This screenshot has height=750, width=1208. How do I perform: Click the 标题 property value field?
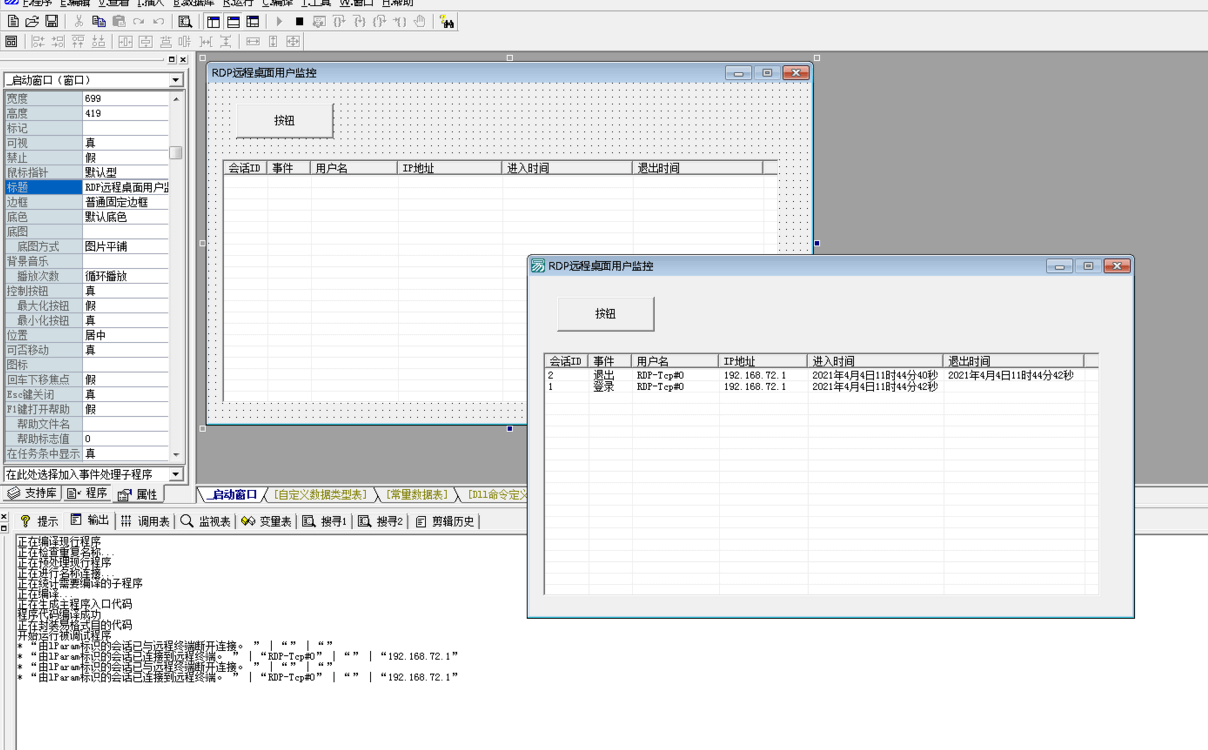126,187
